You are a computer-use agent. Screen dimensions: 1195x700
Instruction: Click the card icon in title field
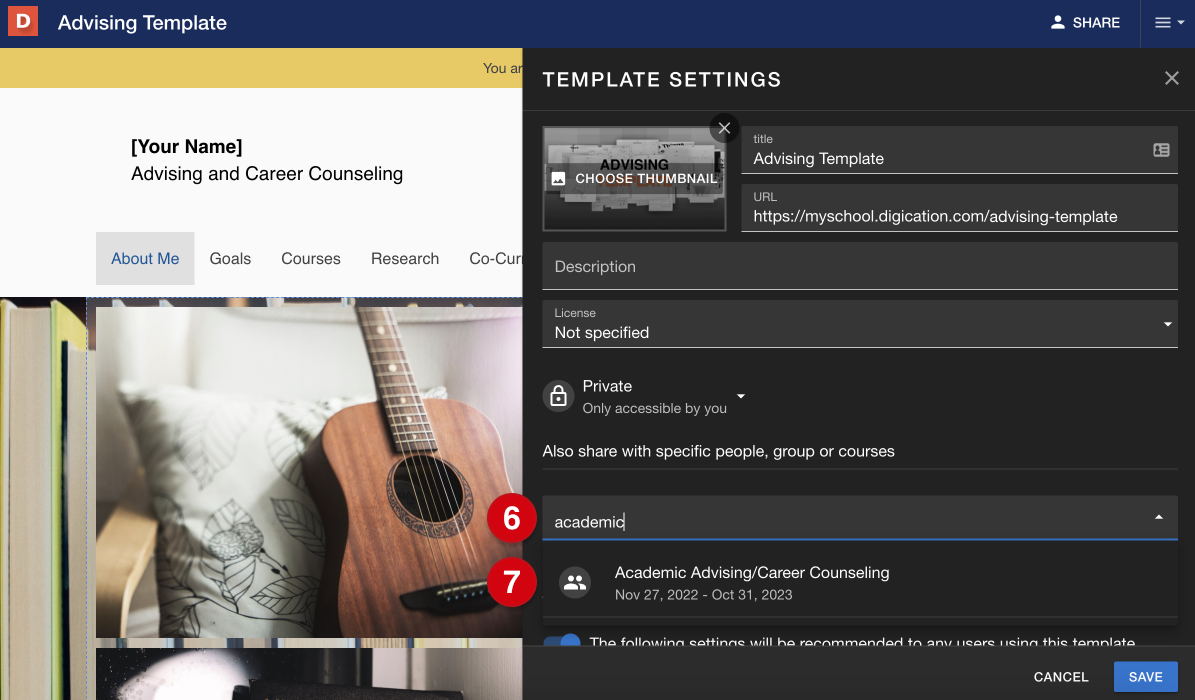click(x=1161, y=150)
